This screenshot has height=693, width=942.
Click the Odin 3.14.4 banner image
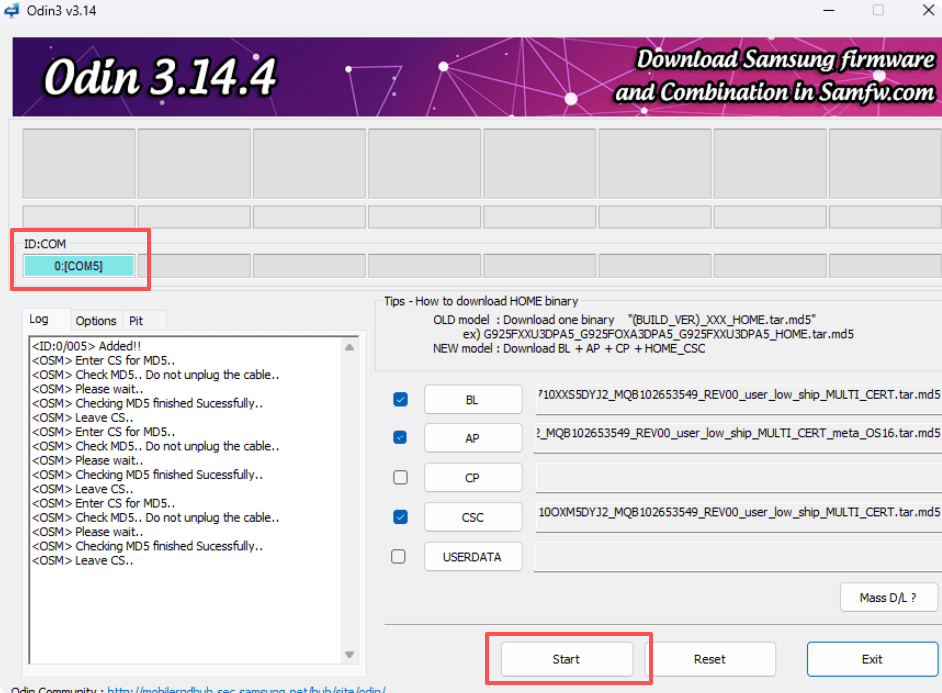coord(477,77)
